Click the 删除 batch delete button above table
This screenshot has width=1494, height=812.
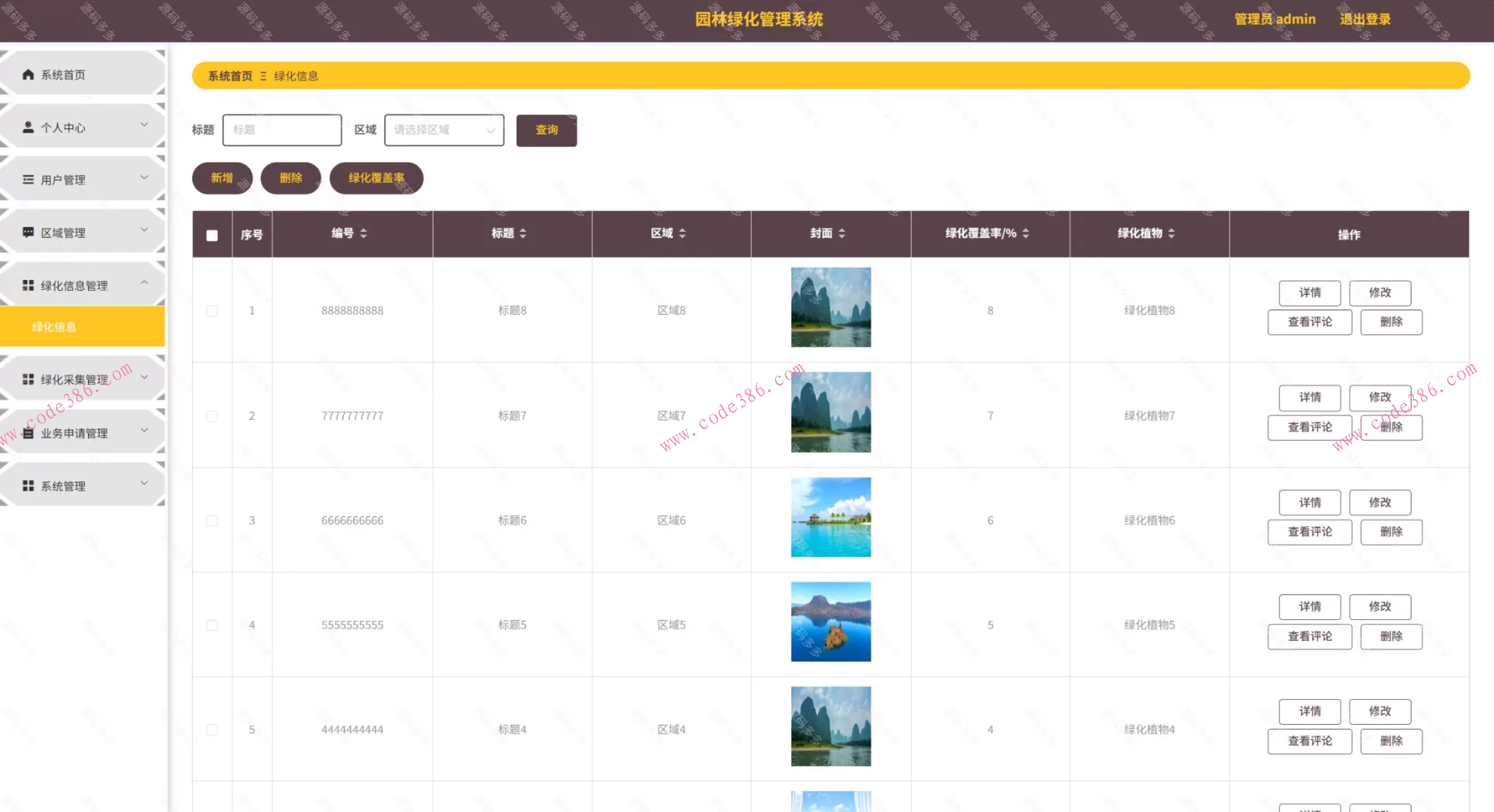click(x=291, y=178)
